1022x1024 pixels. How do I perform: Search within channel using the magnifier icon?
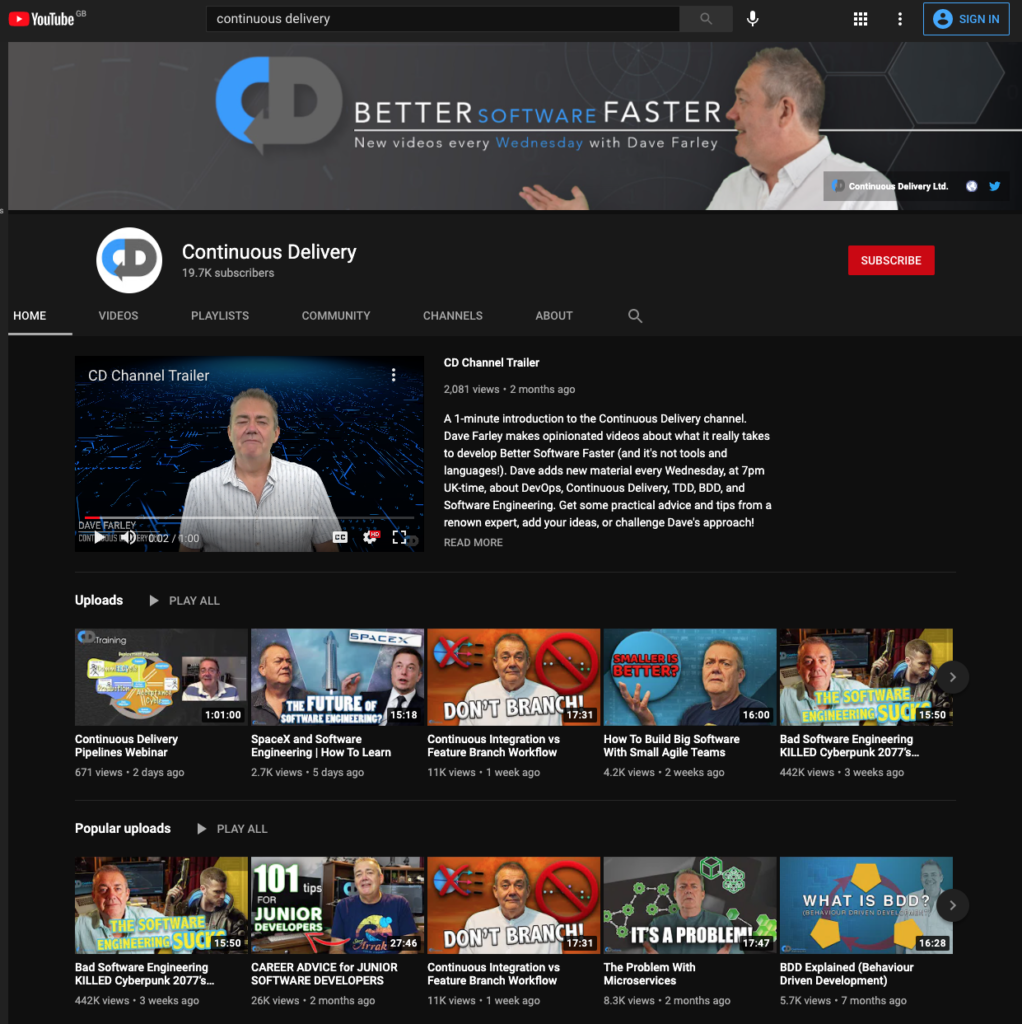[x=635, y=316]
